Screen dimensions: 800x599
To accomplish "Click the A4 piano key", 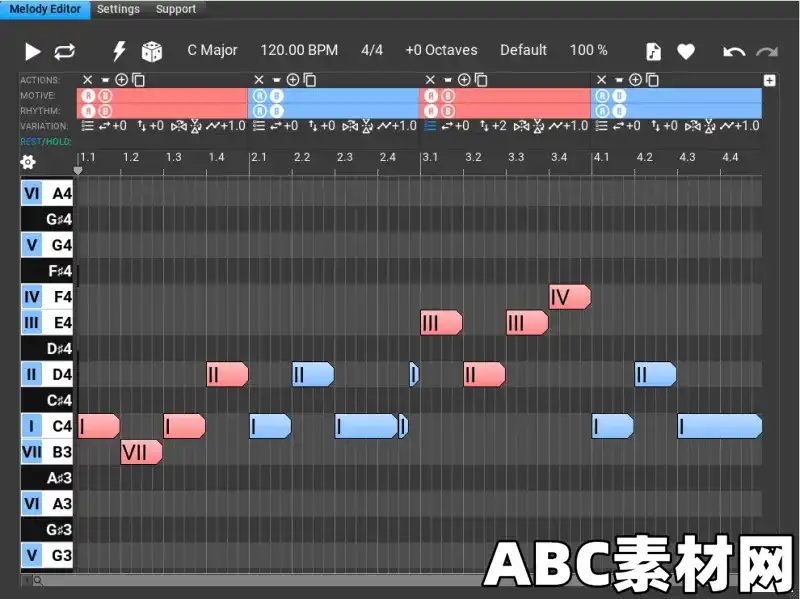I will (x=47, y=193).
